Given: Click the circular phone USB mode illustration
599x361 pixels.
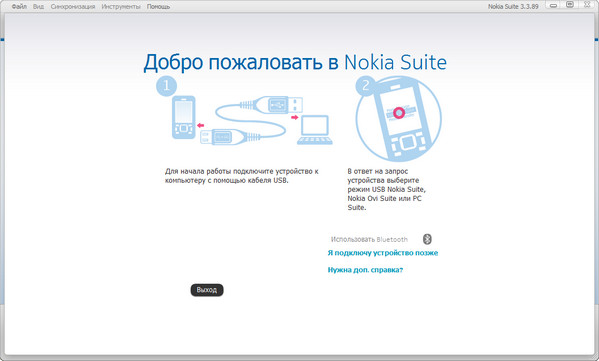Looking at the screenshot, I should pos(398,119).
